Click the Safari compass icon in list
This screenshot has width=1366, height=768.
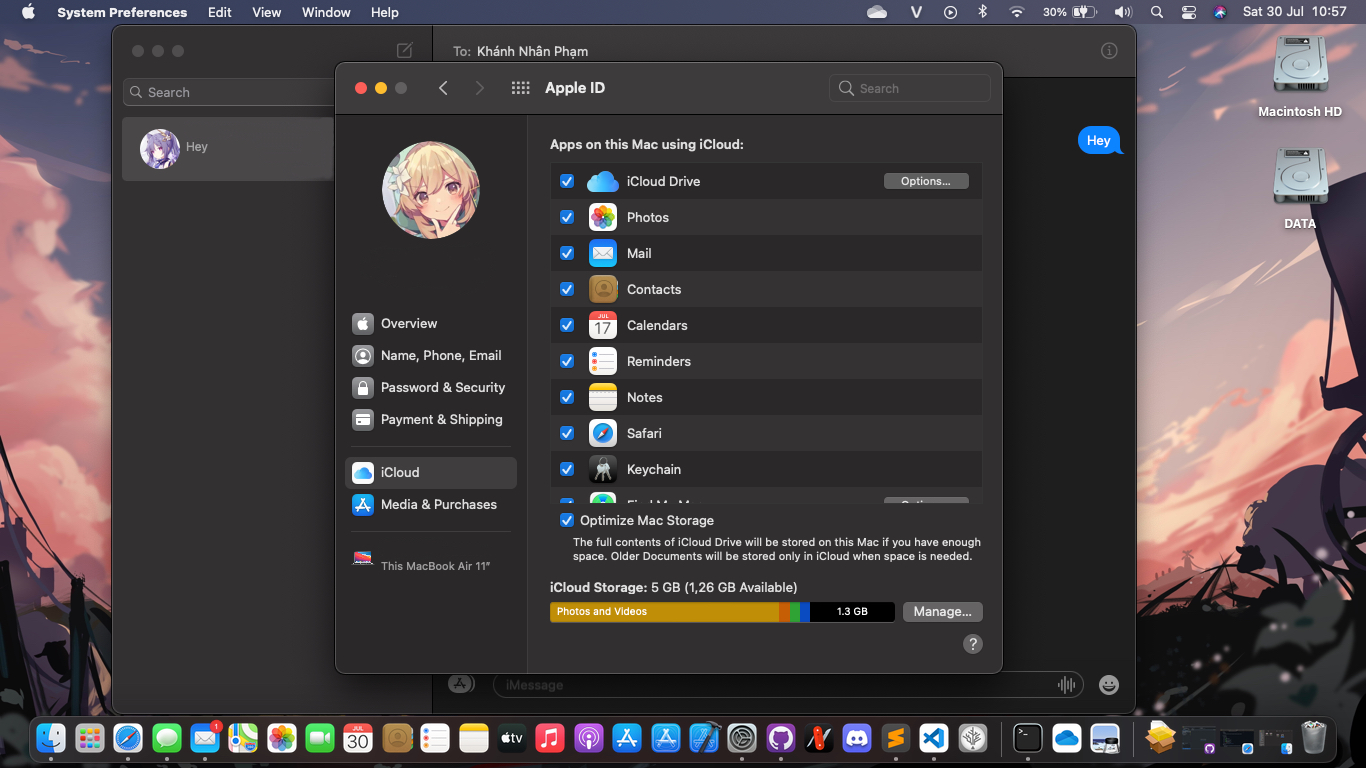pyautogui.click(x=603, y=433)
